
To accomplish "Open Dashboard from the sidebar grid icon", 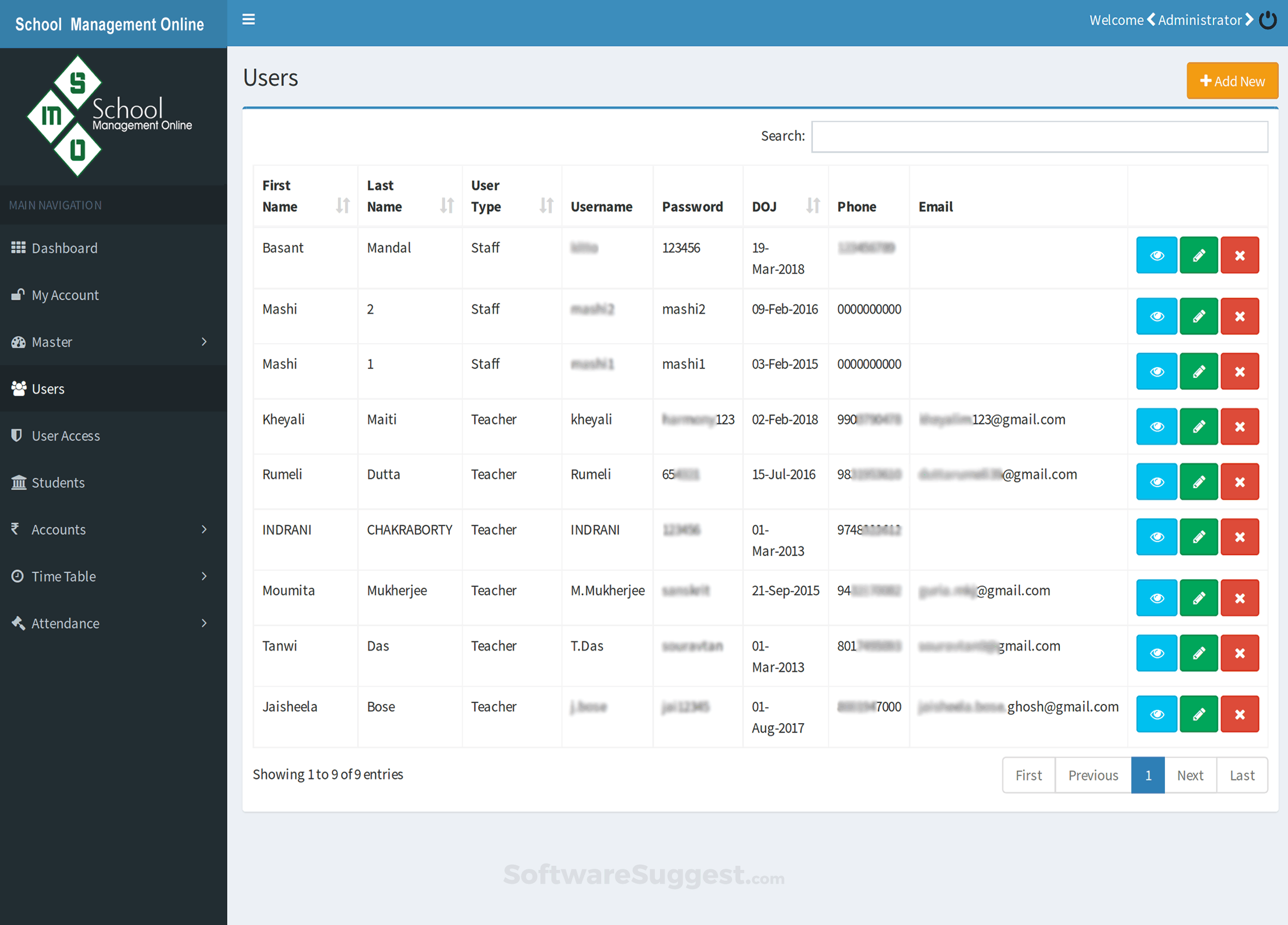I will click(x=19, y=248).
